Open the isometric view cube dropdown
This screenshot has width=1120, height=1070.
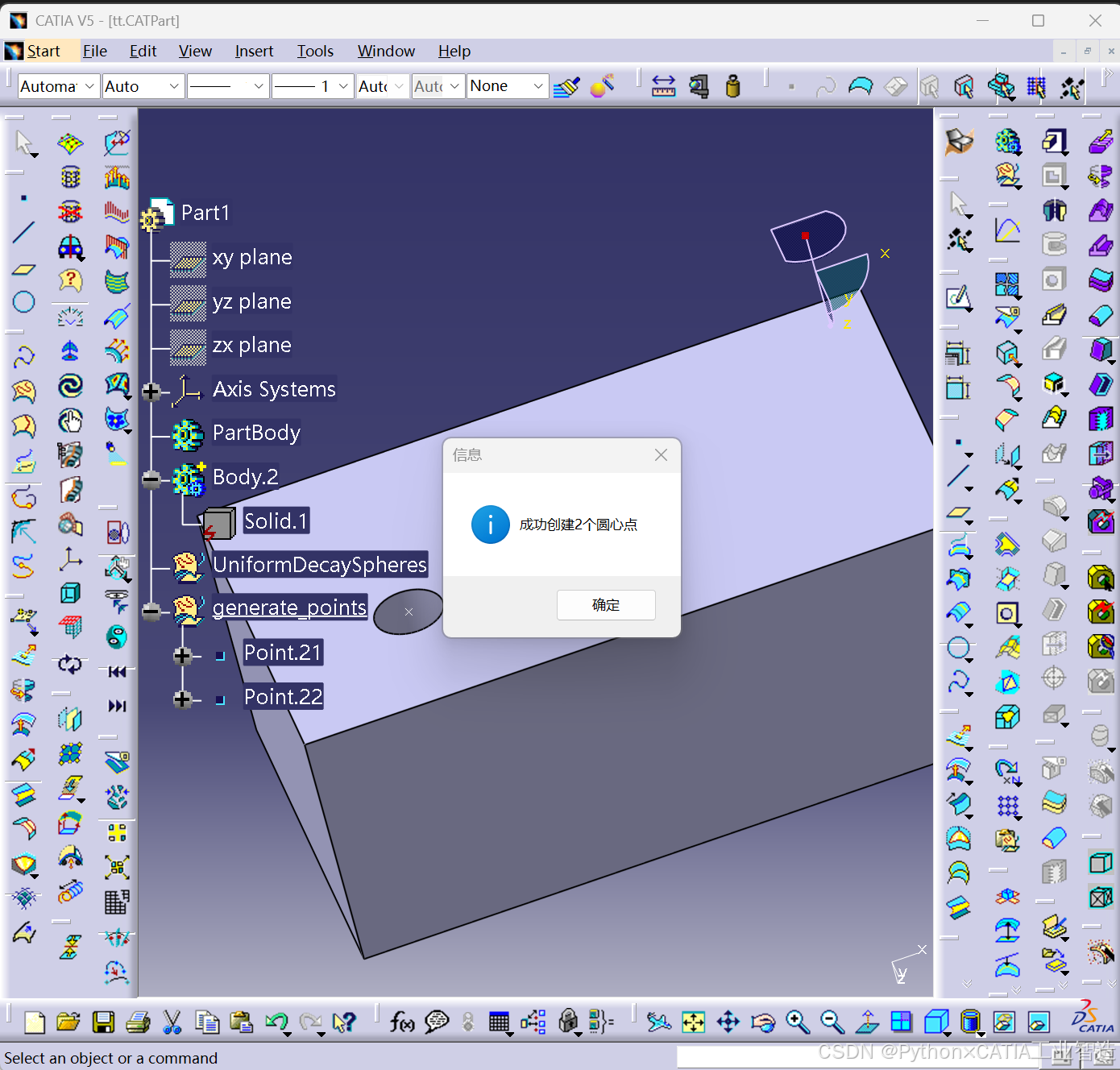click(x=936, y=1022)
